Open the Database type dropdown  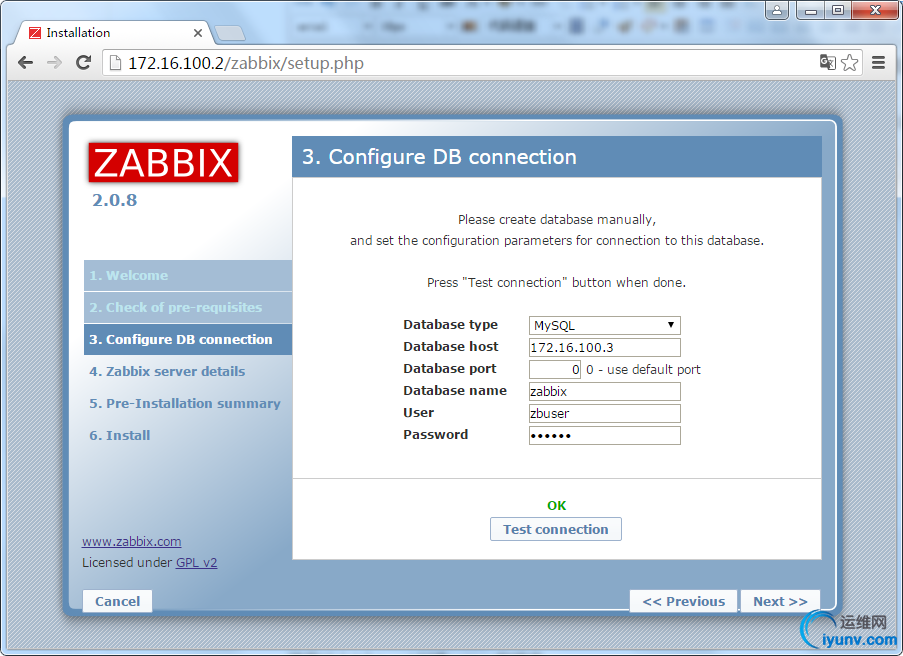605,325
